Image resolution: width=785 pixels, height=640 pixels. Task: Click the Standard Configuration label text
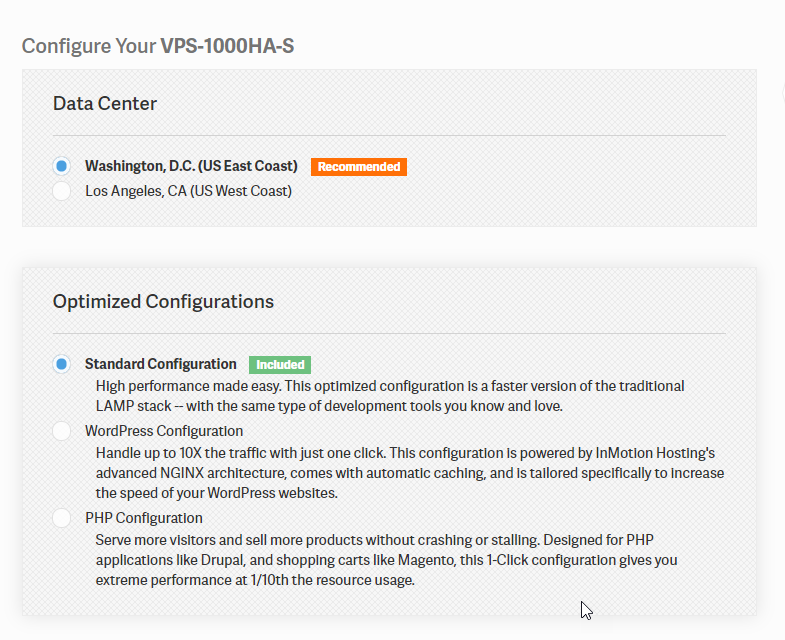161,364
